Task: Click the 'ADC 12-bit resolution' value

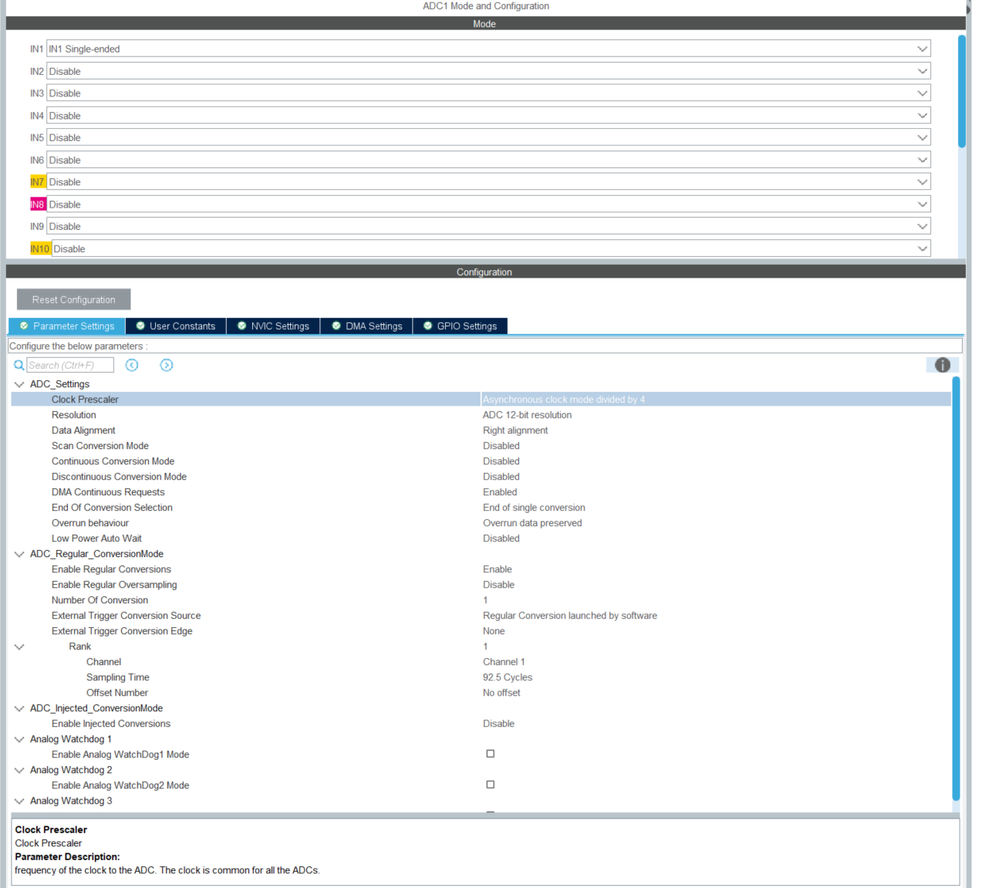Action: click(x=527, y=415)
